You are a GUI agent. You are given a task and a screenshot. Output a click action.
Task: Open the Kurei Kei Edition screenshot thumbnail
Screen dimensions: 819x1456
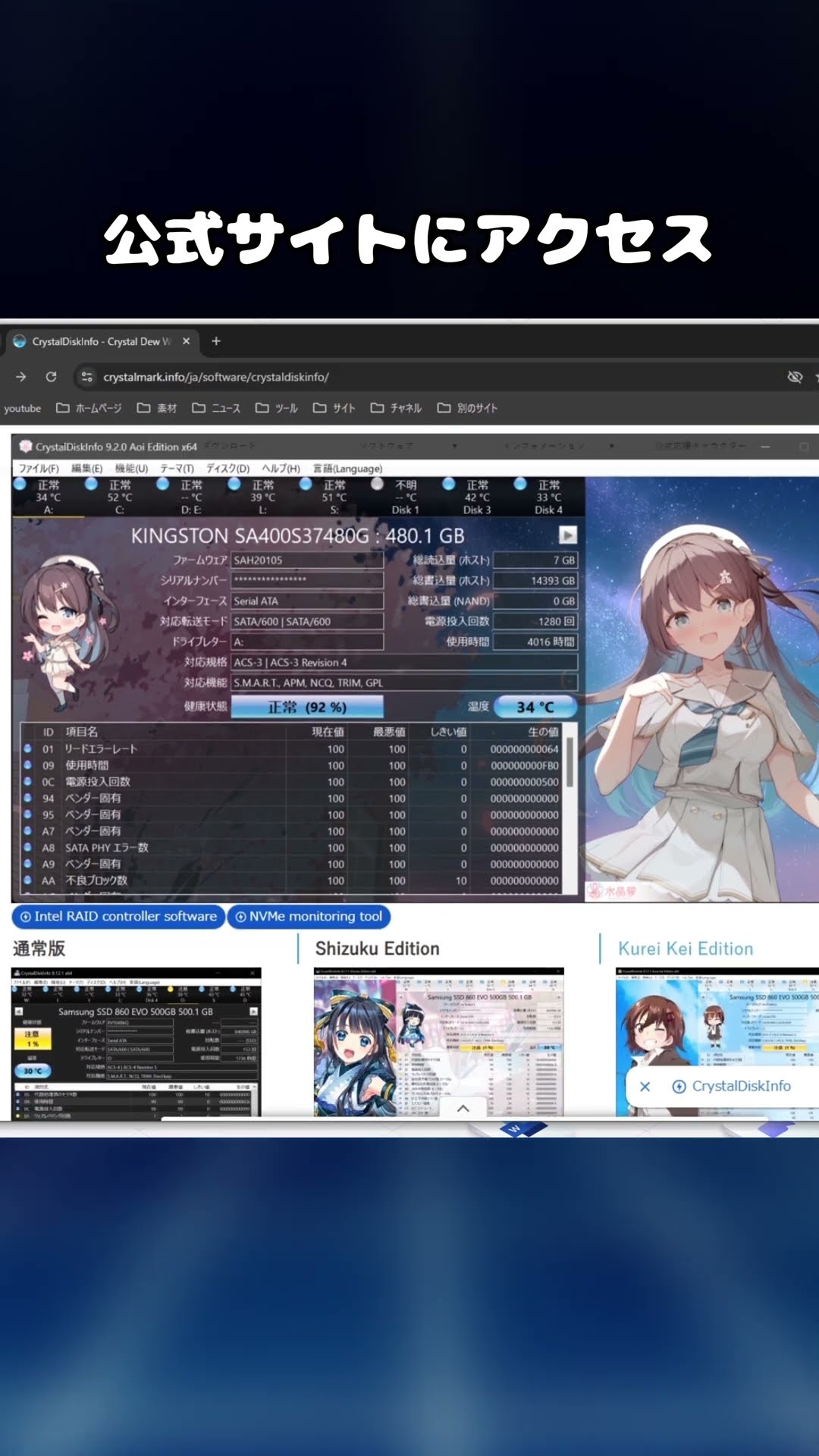pos(717,1042)
